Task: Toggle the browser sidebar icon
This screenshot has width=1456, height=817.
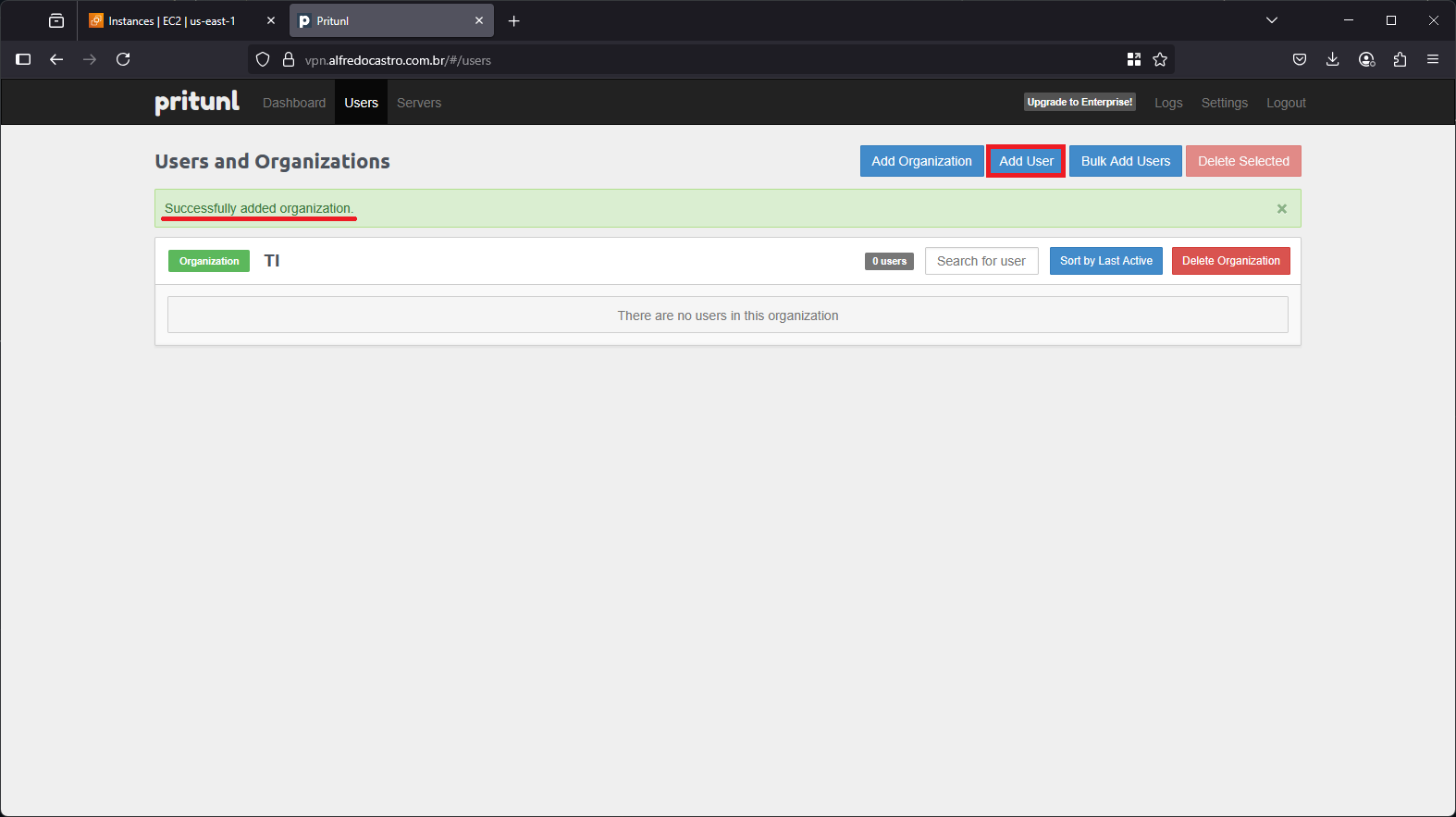Action: (x=24, y=59)
